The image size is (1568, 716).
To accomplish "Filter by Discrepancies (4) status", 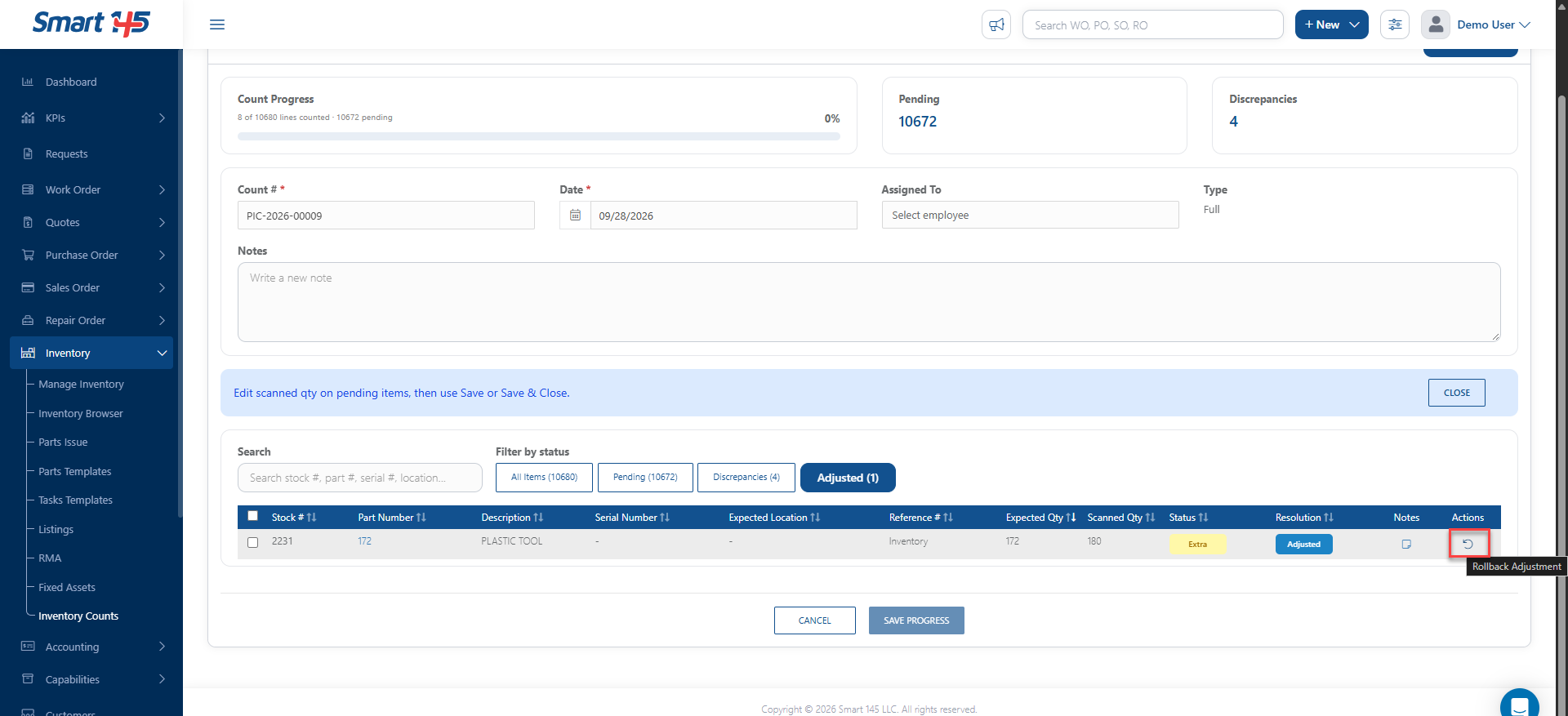I will pos(746,478).
